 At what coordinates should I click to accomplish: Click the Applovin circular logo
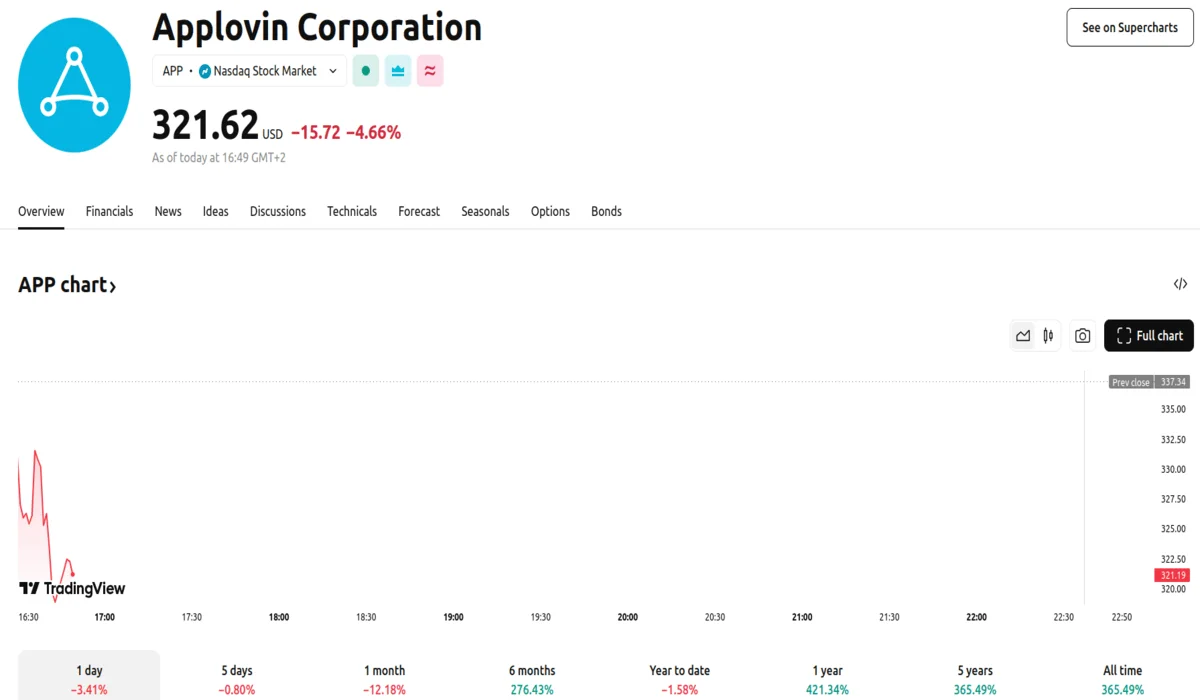[x=74, y=85]
